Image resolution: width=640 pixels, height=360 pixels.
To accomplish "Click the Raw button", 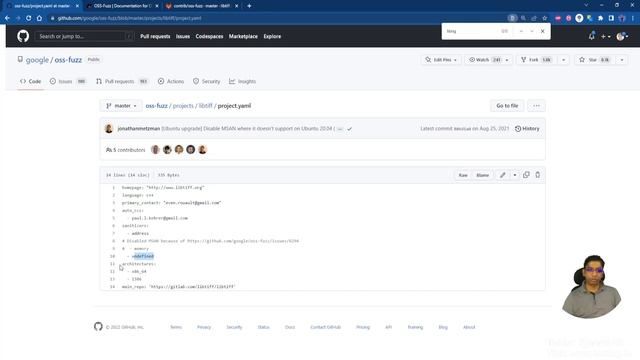I will pyautogui.click(x=463, y=175).
